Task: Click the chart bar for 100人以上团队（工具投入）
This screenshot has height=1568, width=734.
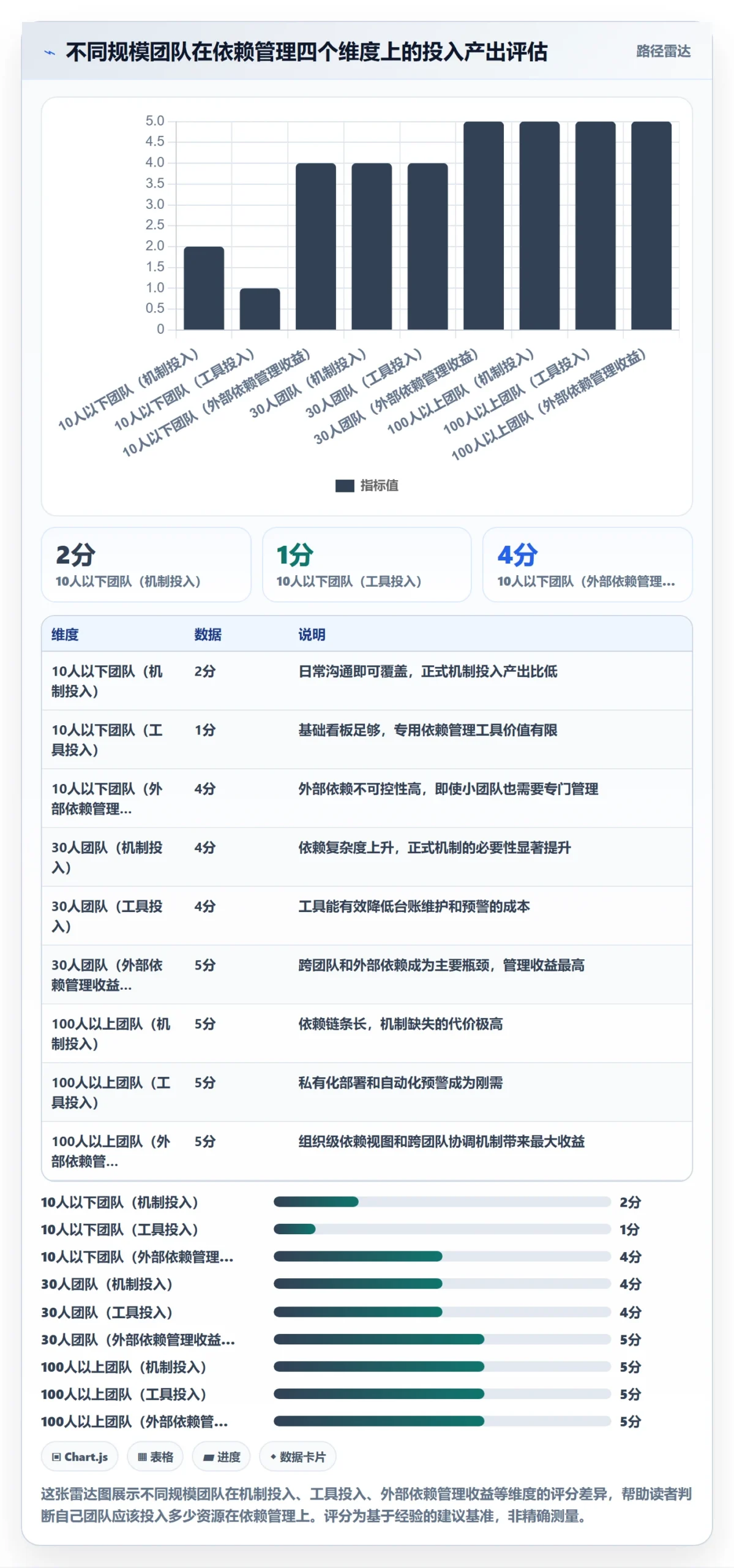Action: (x=596, y=225)
